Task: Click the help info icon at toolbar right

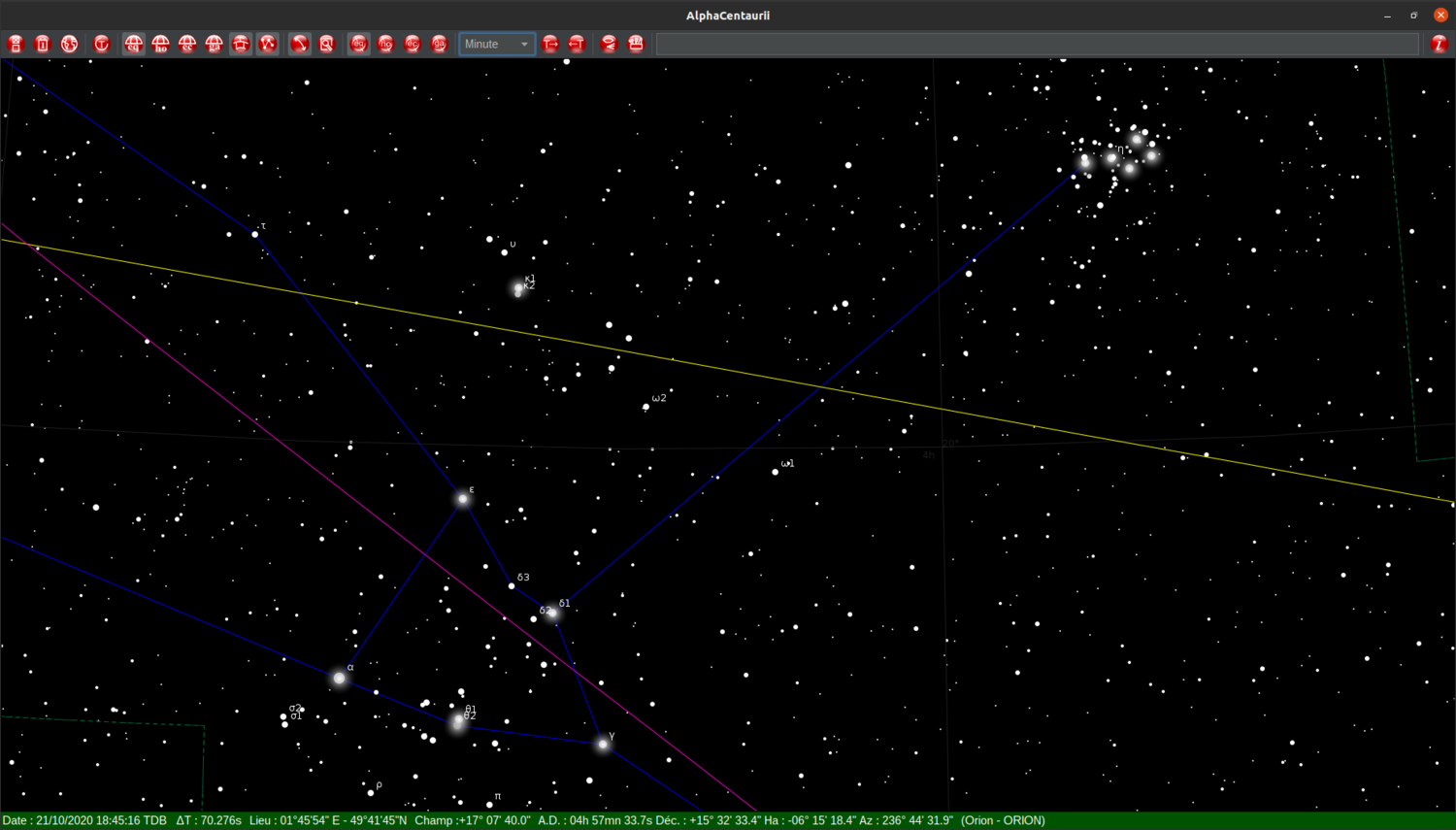Action: (1441, 44)
